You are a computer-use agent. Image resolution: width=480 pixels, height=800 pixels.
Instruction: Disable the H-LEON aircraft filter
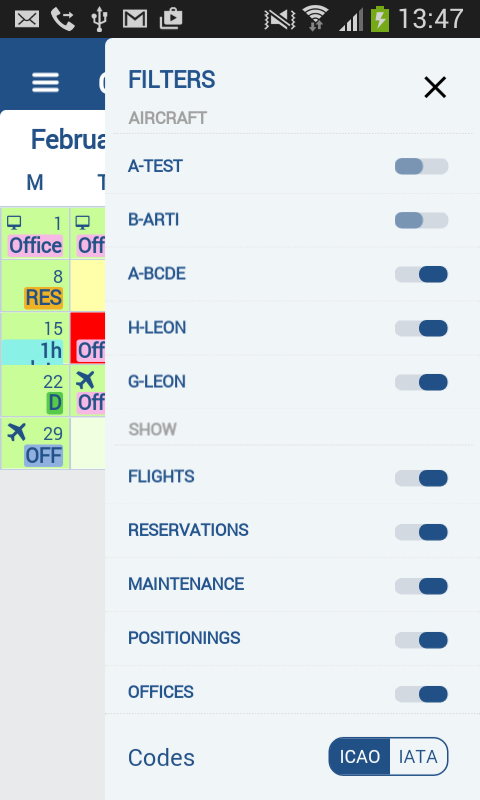(421, 328)
